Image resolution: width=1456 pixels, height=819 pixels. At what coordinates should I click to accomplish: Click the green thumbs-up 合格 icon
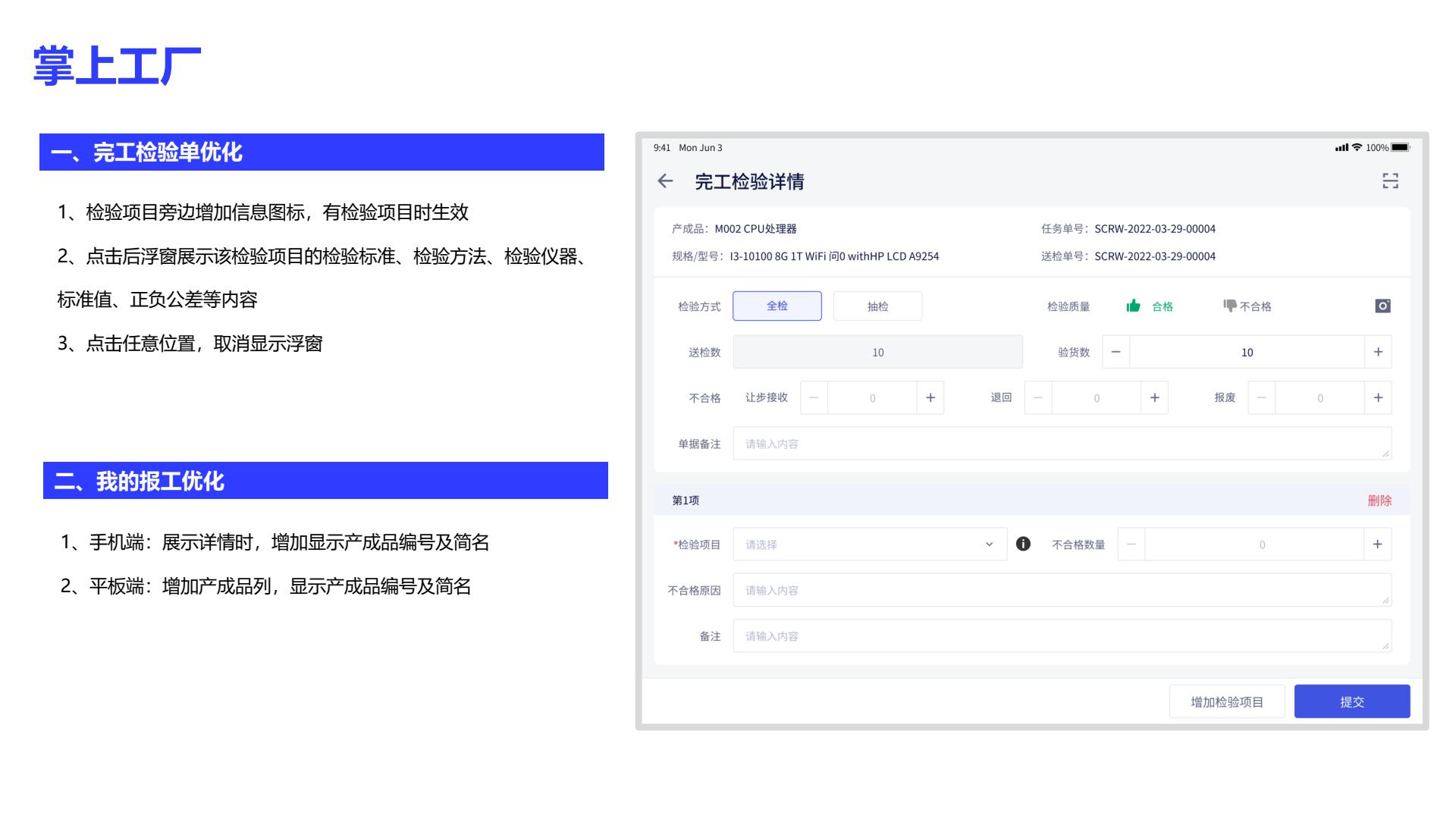point(1133,306)
